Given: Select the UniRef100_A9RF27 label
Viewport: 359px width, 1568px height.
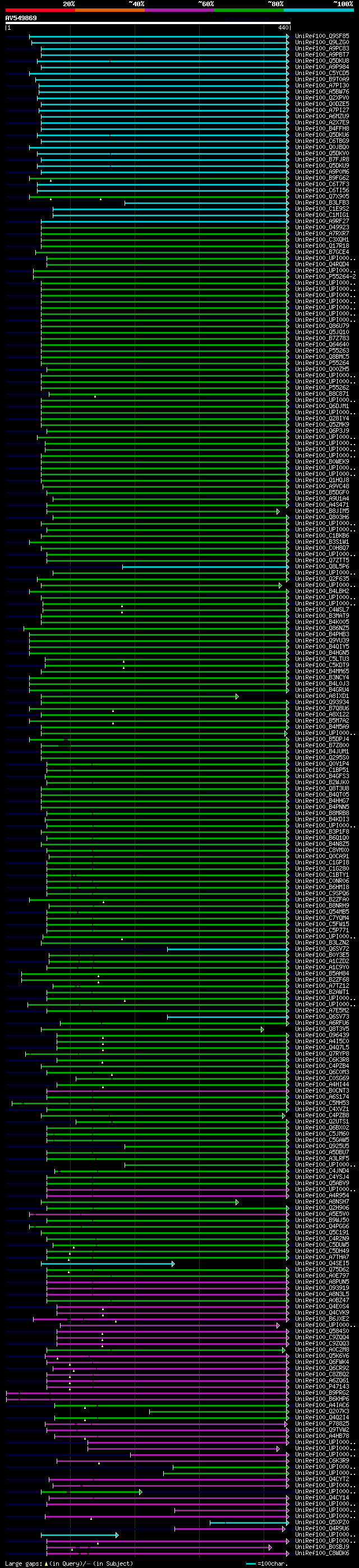Looking at the screenshot, I should tap(323, 221).
